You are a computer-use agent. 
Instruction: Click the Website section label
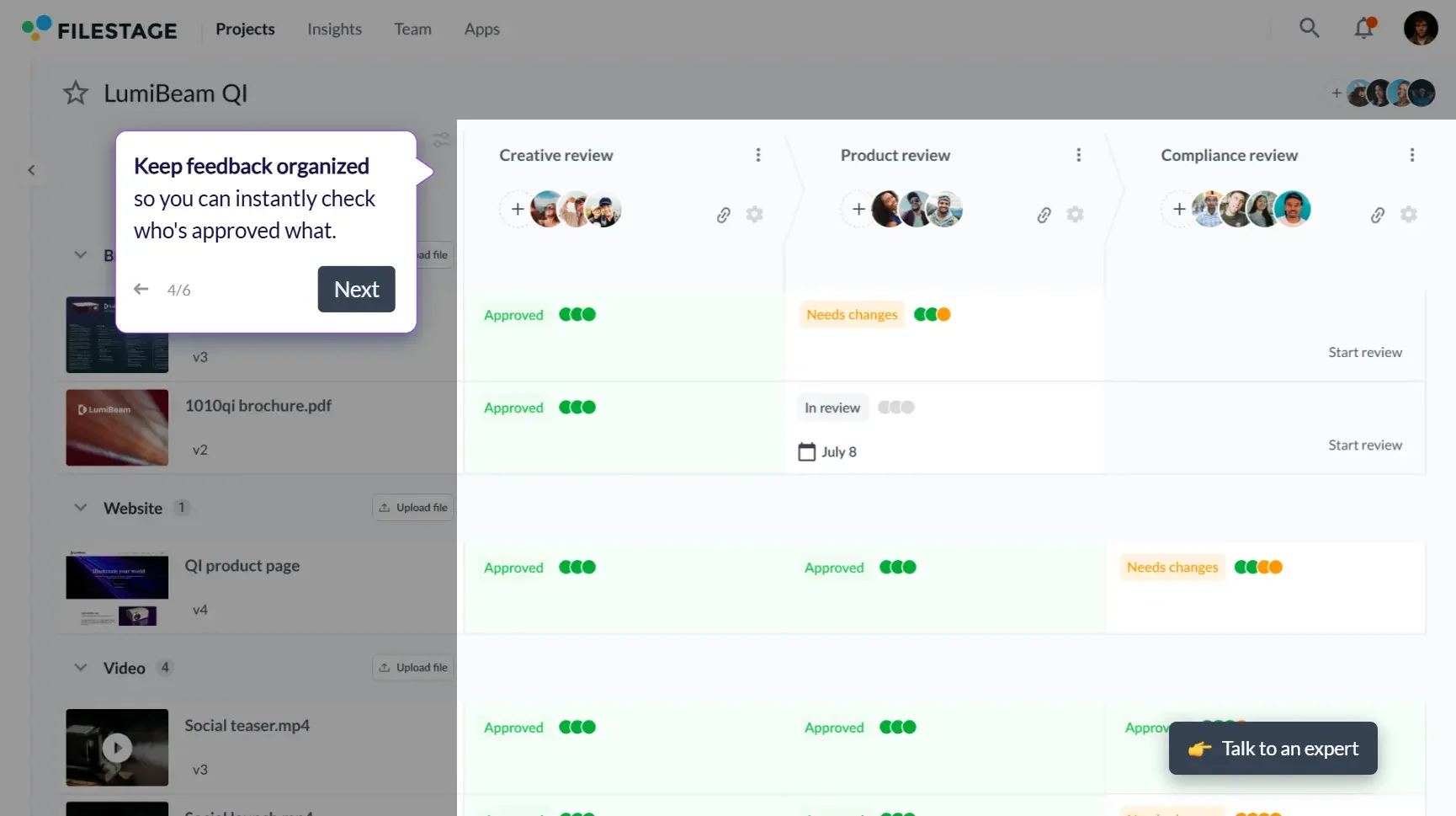(x=133, y=508)
